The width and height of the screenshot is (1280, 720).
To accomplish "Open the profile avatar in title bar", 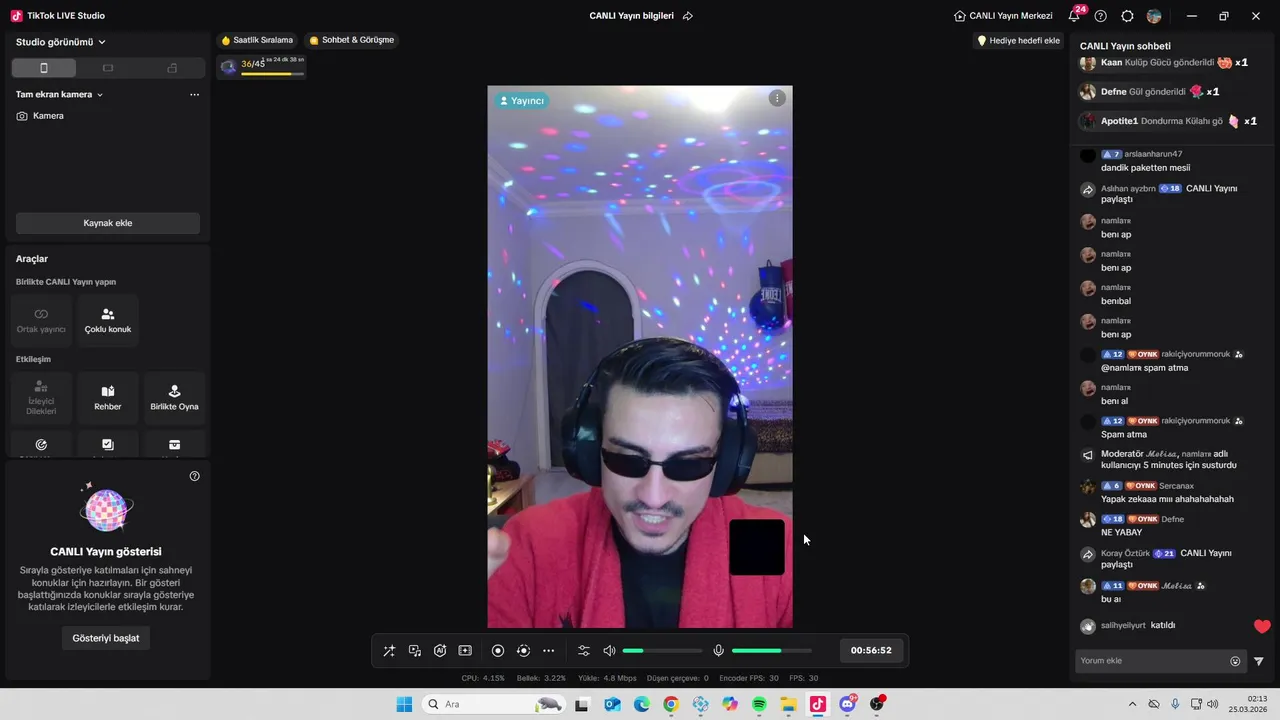I will (x=1154, y=16).
